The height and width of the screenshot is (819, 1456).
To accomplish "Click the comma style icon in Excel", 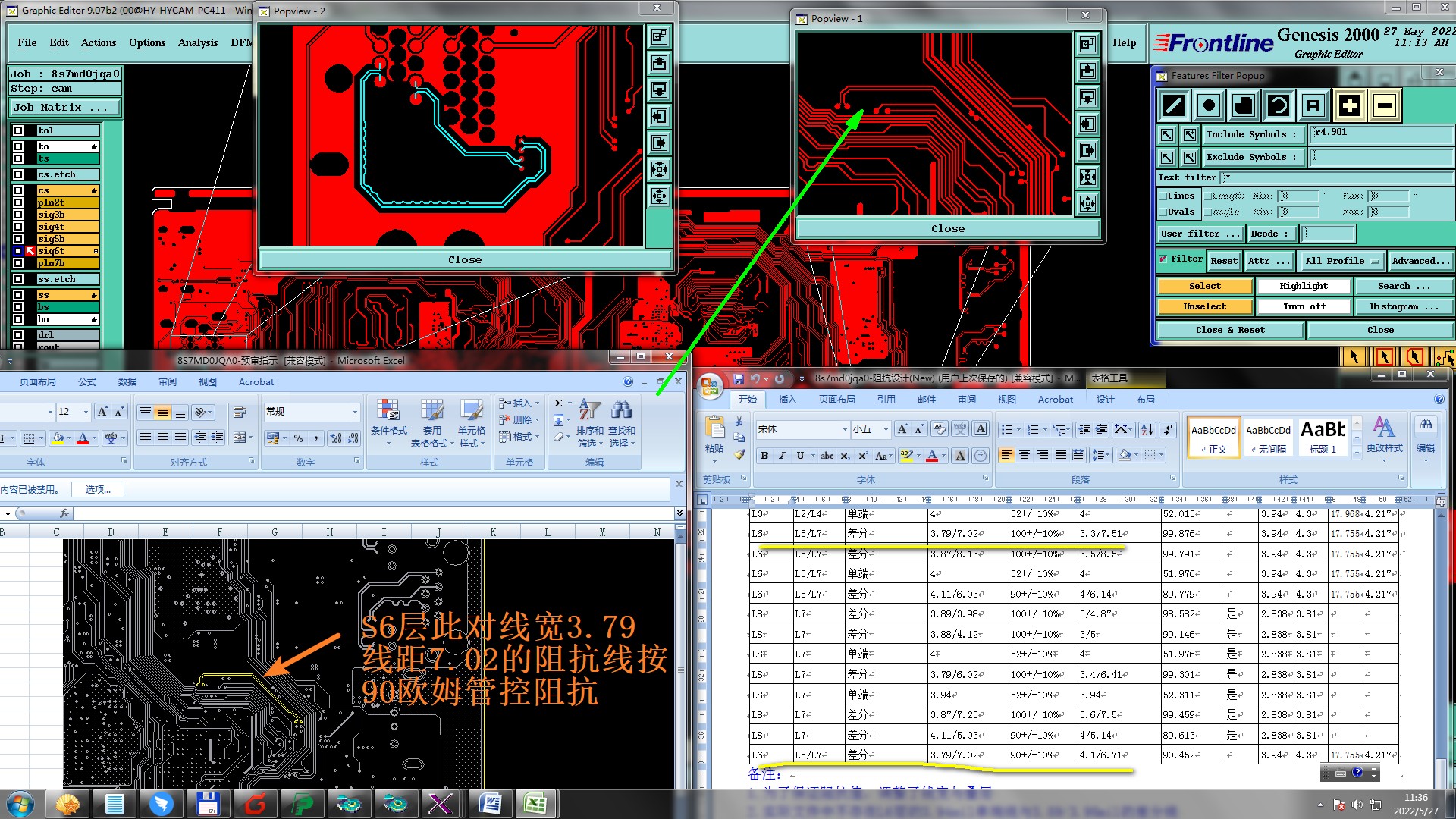I will 316,438.
